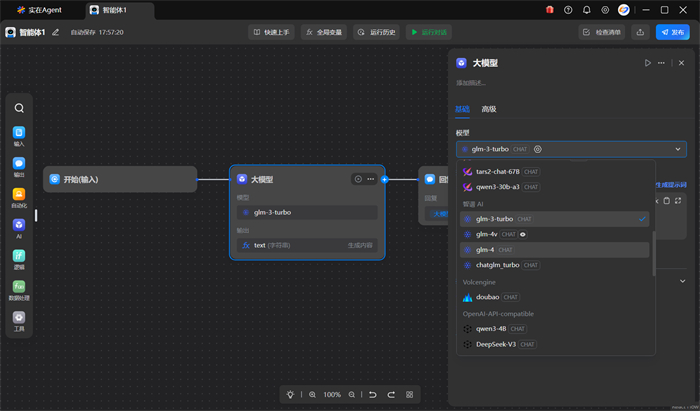
Task: Open the AI node category
Action: (x=19, y=226)
